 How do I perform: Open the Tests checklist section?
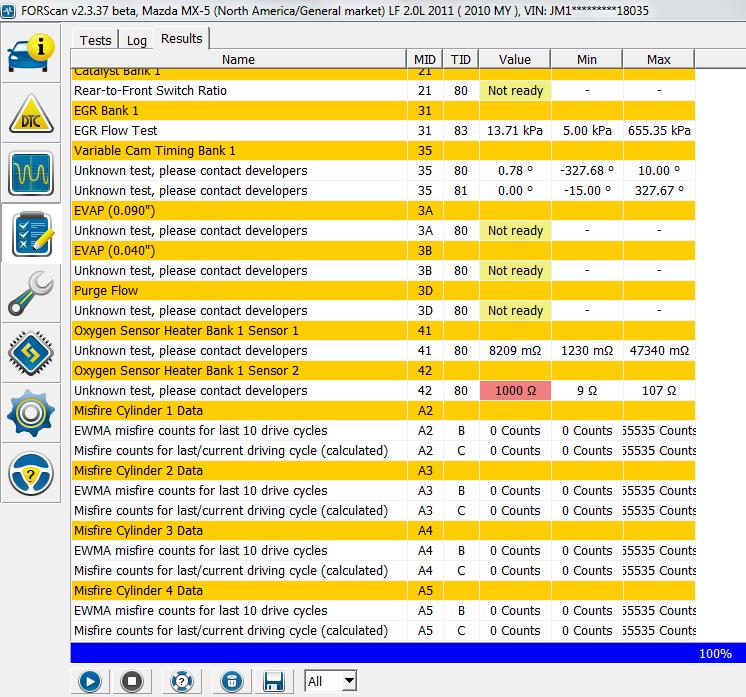31,234
